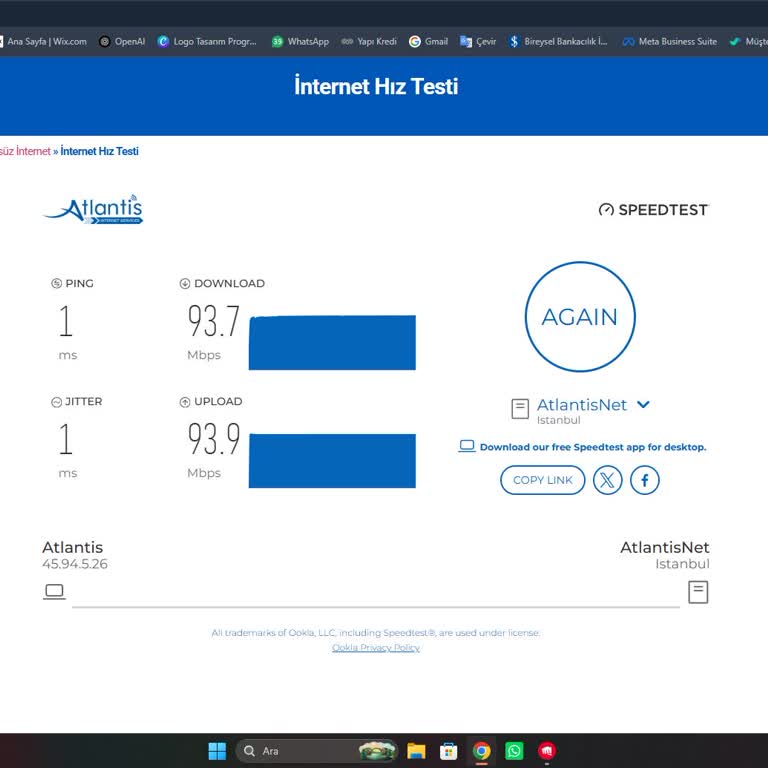768x768 pixels.
Task: Click the Atlantis logo
Action: (93, 210)
